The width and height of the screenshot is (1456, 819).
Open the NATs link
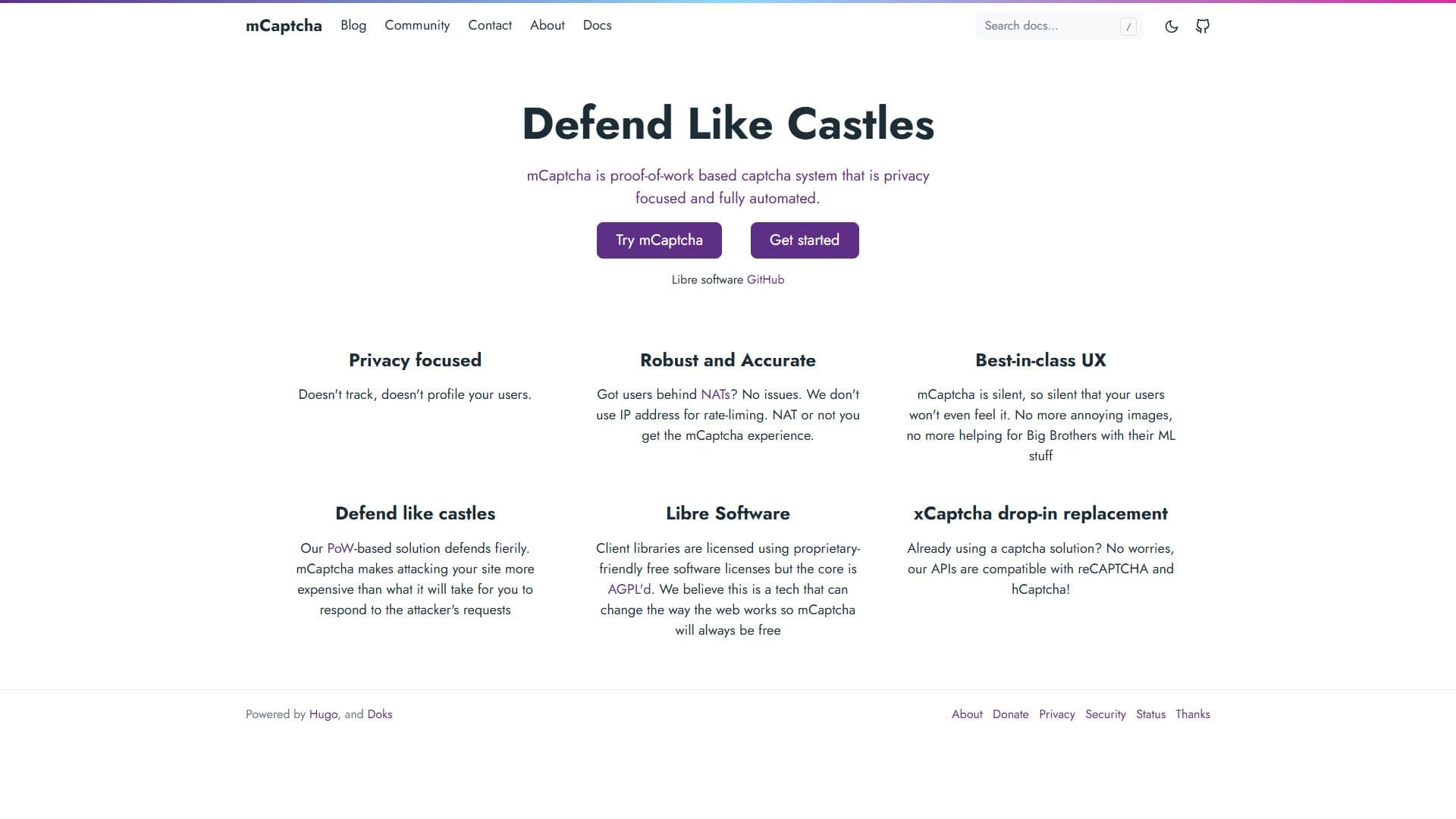tap(715, 394)
